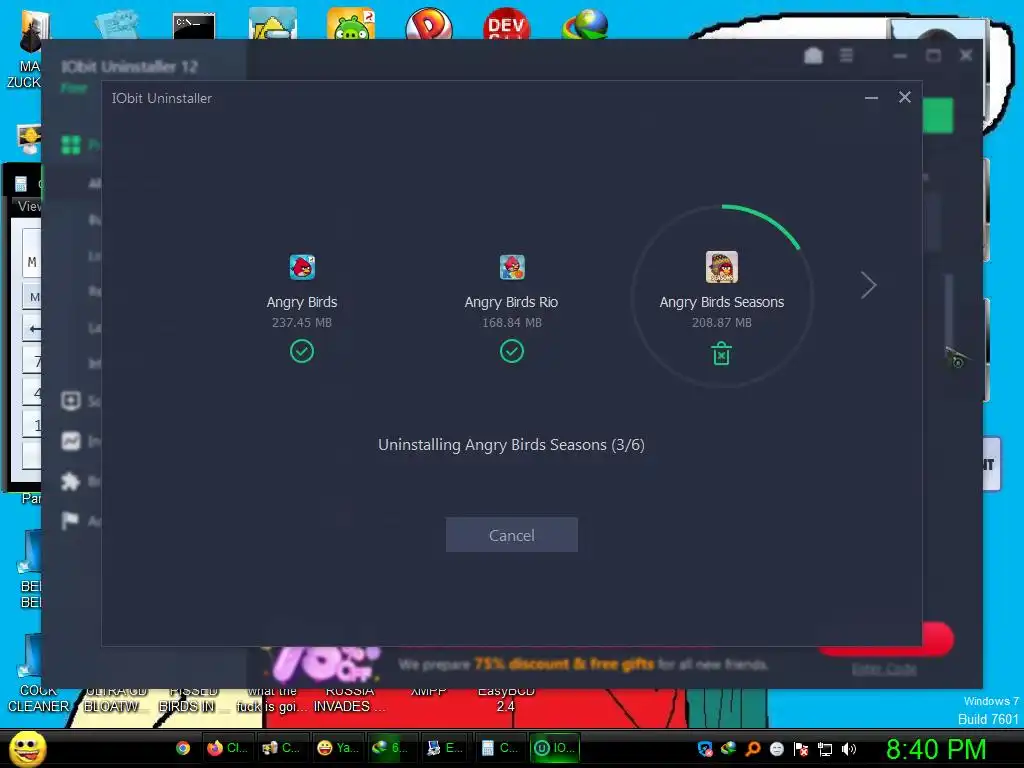Click the Install Monitor chart icon in sidebar
This screenshot has width=1024, height=768.
click(71, 441)
